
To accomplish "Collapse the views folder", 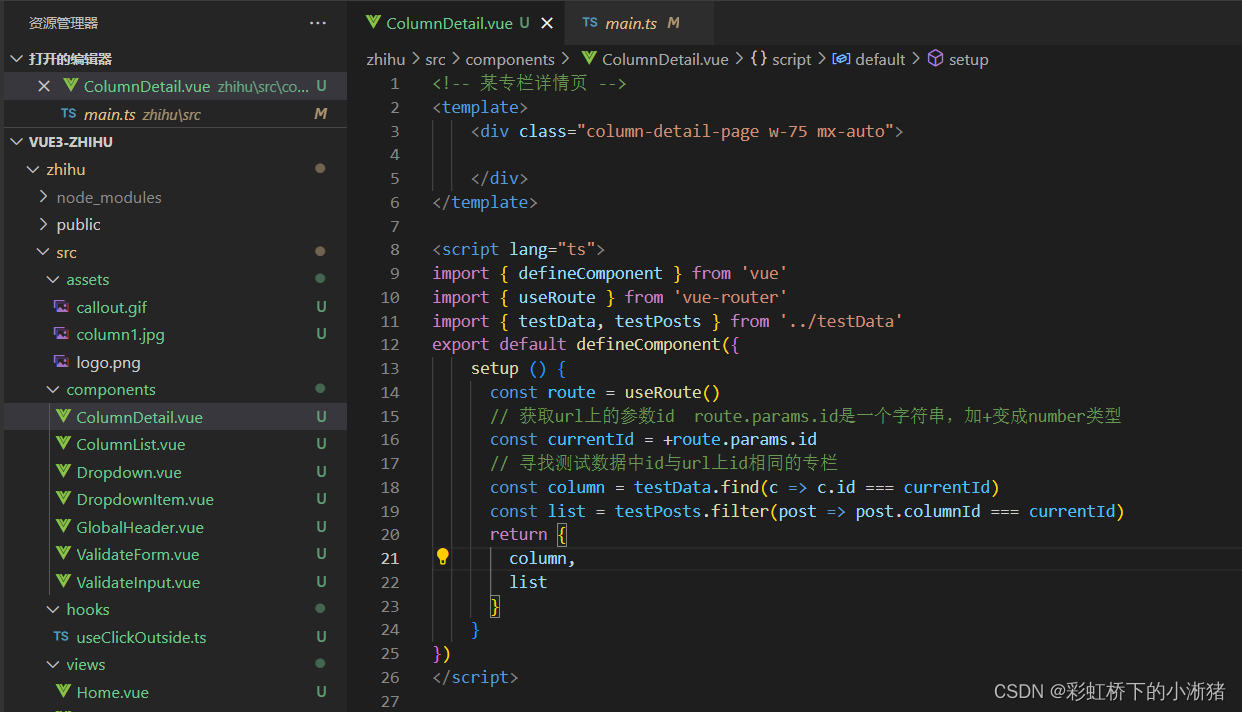I will [x=53, y=664].
